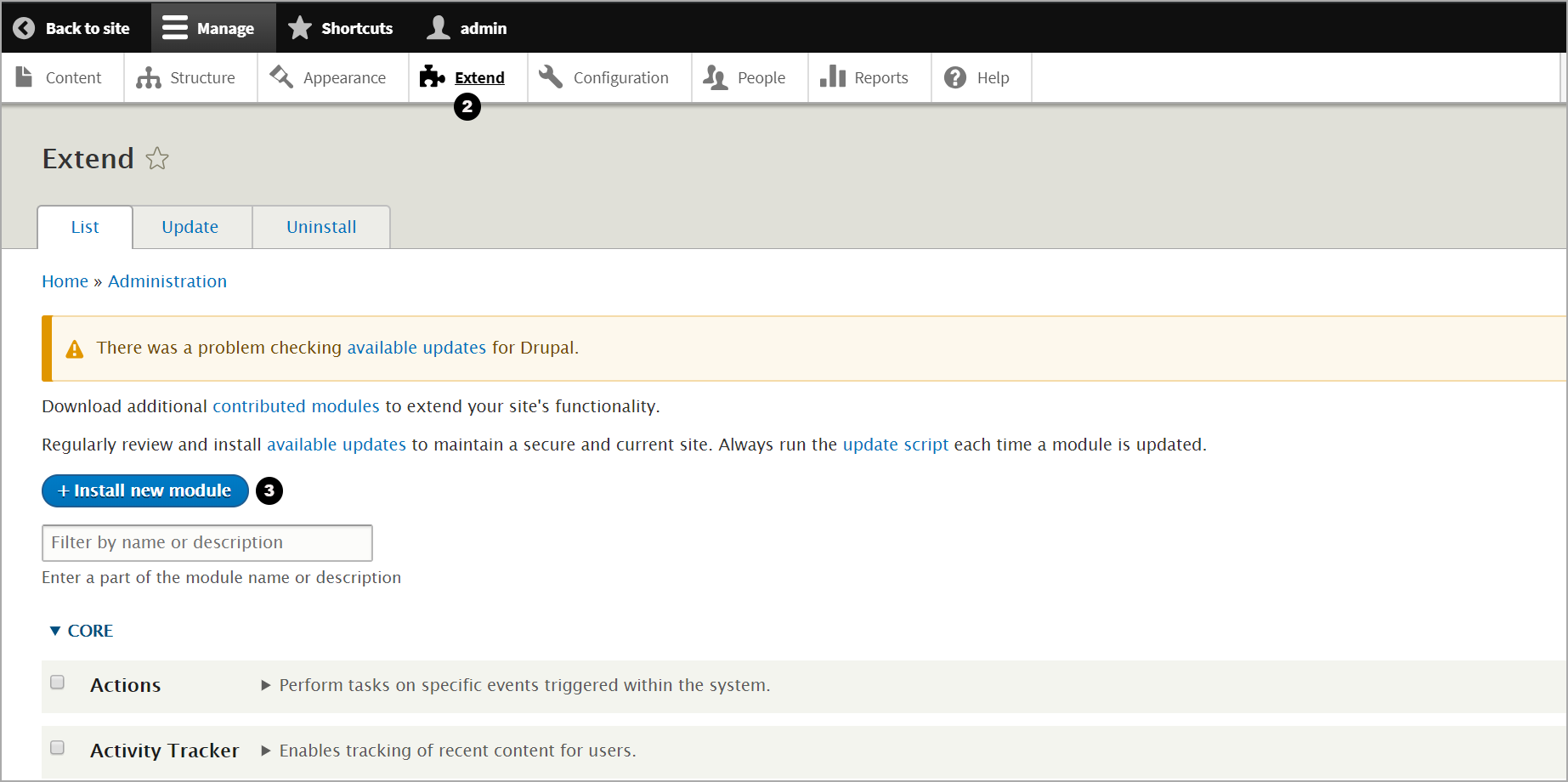
Task: Open Reports via the bar chart icon
Action: coord(833,76)
